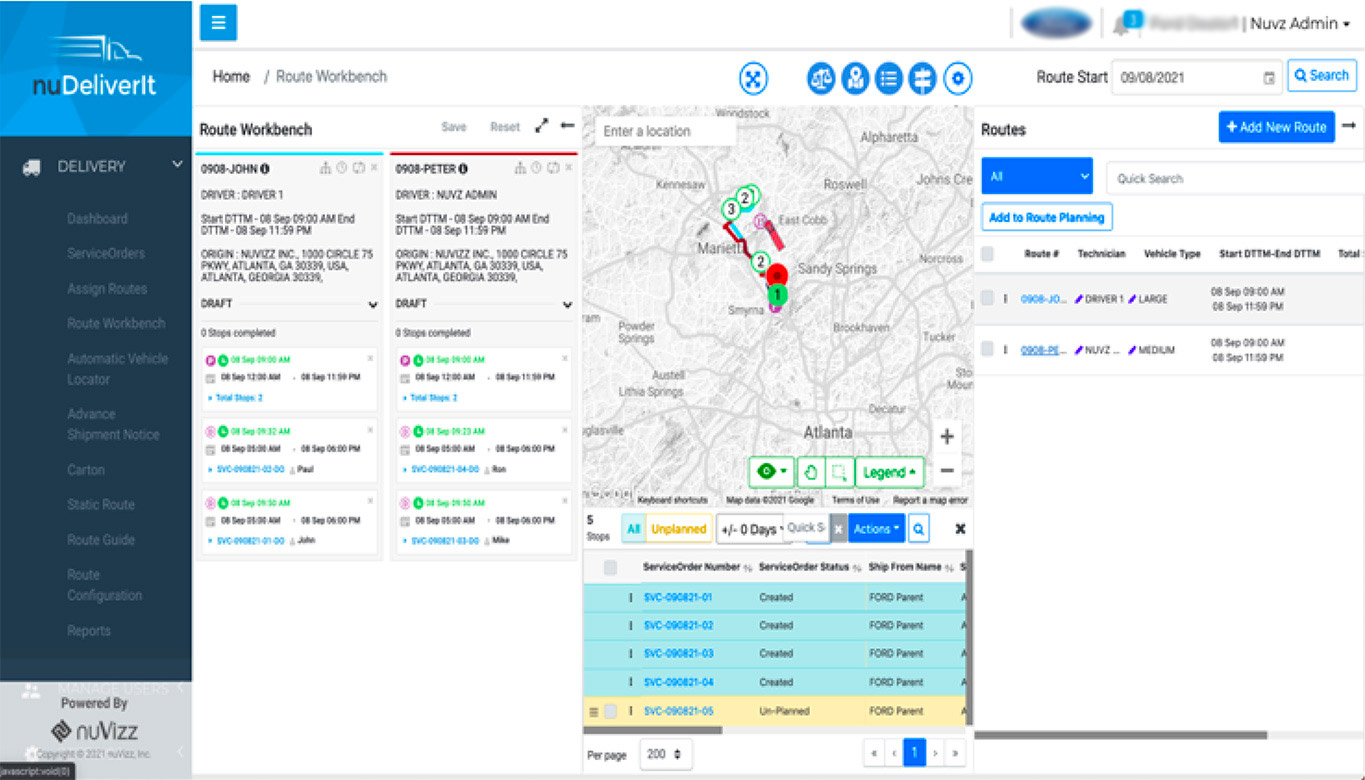Screen dimensions: 1365x780
Task: Collapse the Legend panel on the map
Action: (889, 471)
